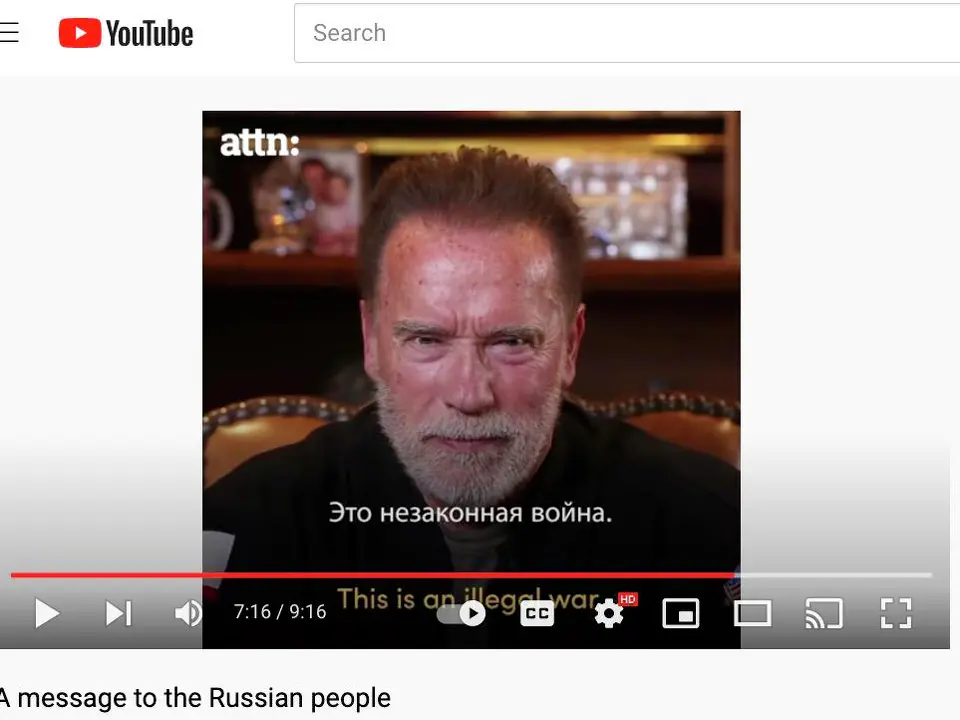Play the video
Viewport: 960px width, 720px height.
coord(47,613)
